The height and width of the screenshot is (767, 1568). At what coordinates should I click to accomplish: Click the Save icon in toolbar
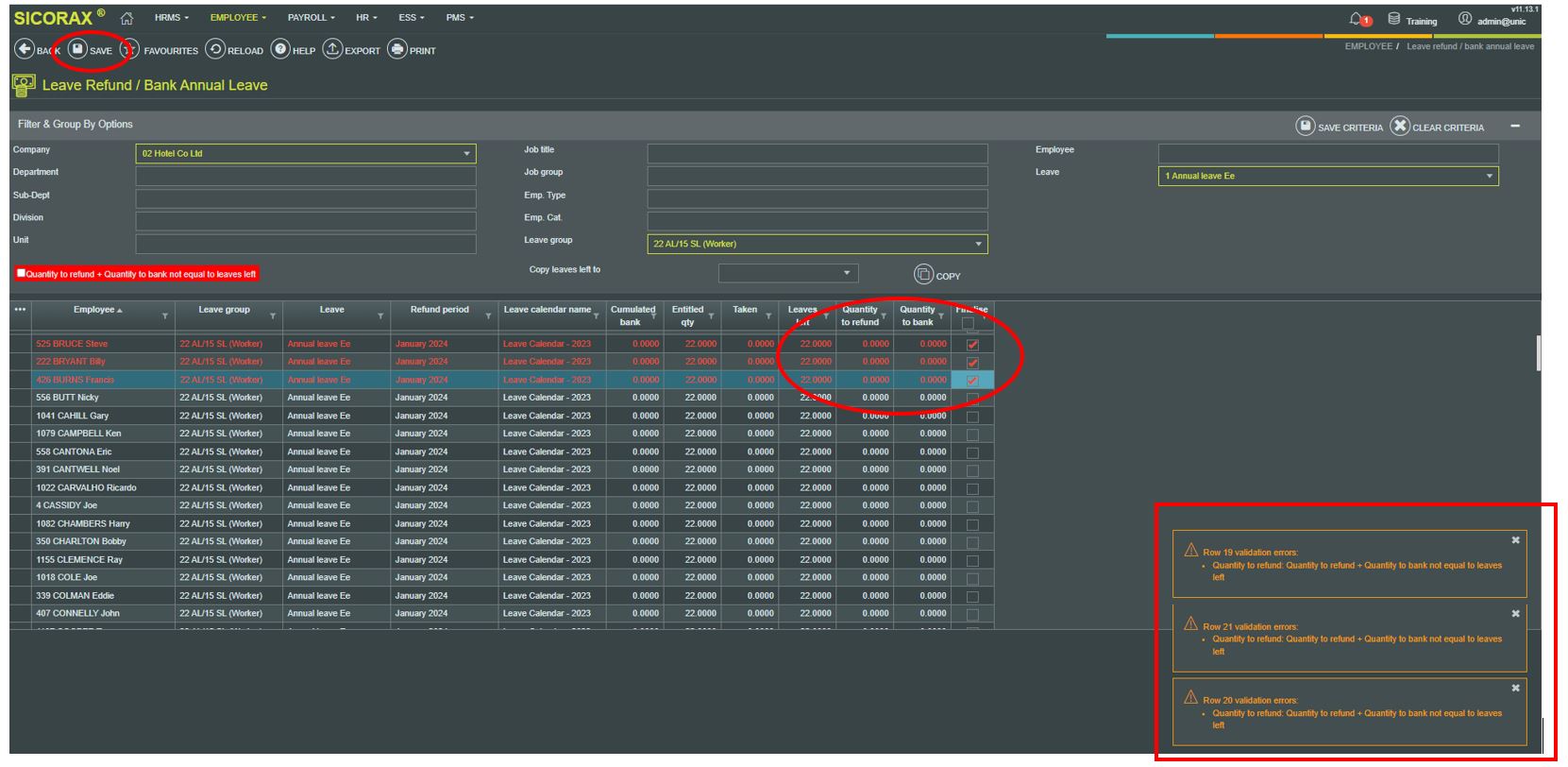(77, 49)
